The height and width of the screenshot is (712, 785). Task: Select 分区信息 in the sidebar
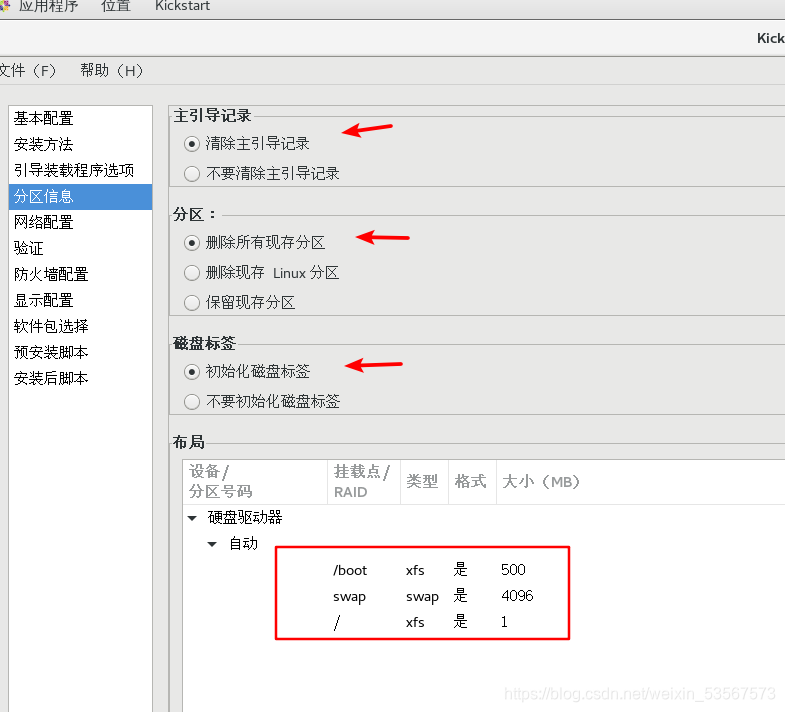click(x=81, y=197)
